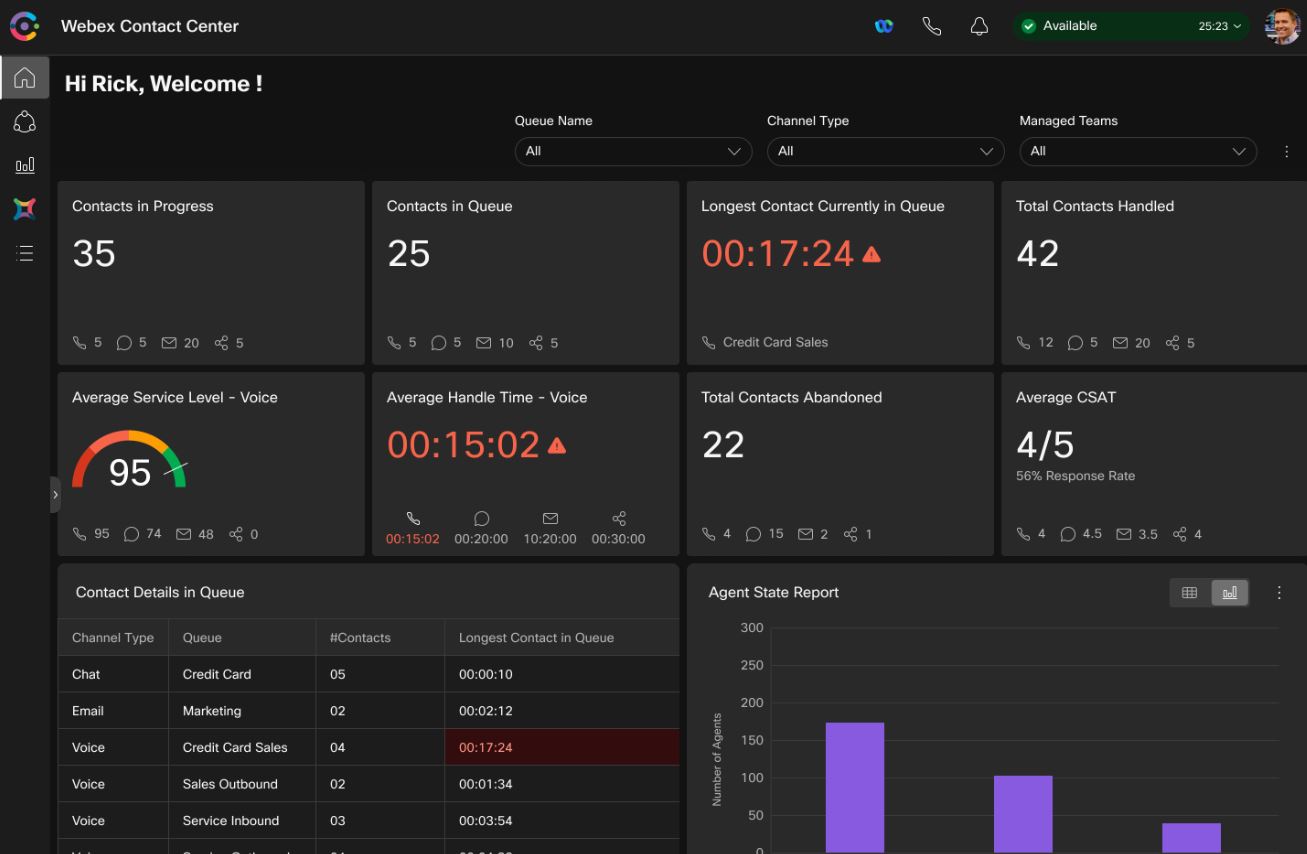Click the colorful X icon in sidebar
1307x854 pixels.
pyautogui.click(x=24, y=209)
